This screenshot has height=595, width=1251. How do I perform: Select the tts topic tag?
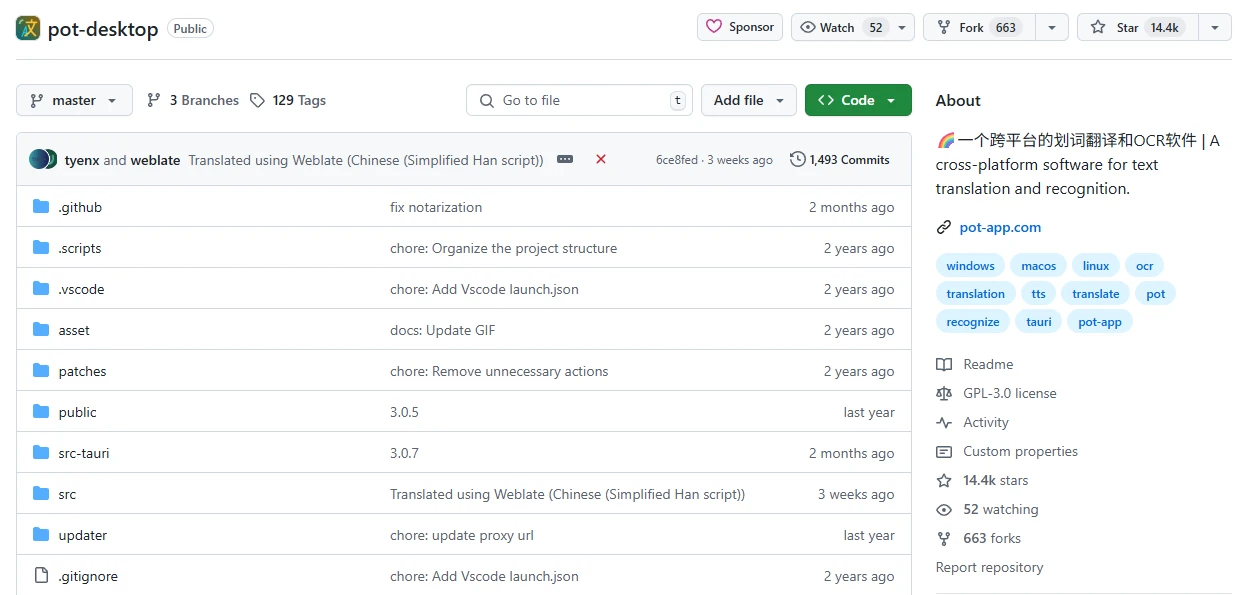pos(1039,294)
